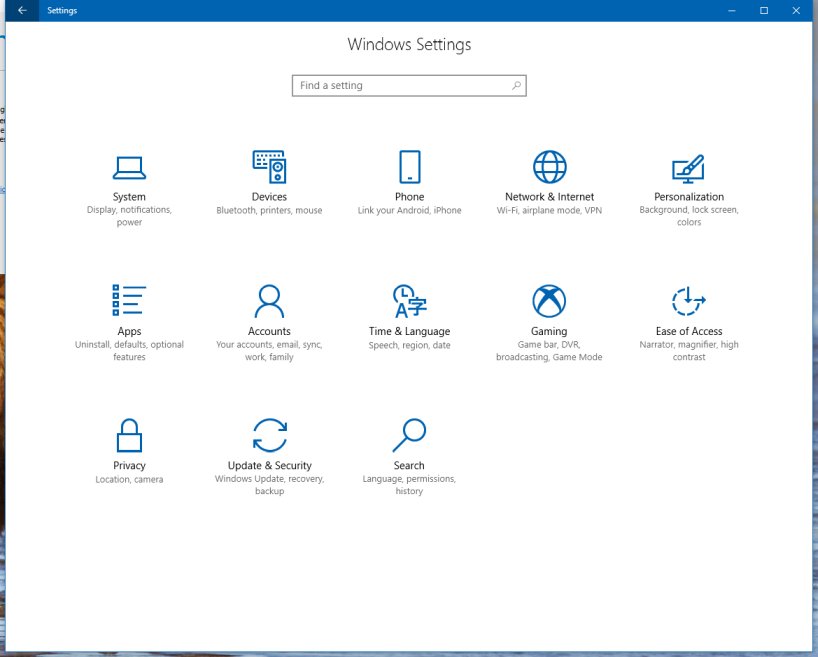Click the Search category heading label
This screenshot has height=657, width=818.
409,465
